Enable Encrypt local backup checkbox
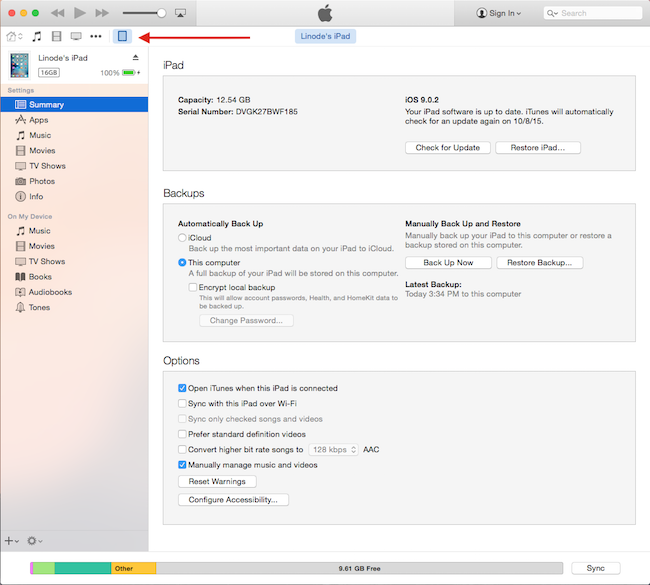Viewport: 650px width, 585px height. (x=192, y=287)
